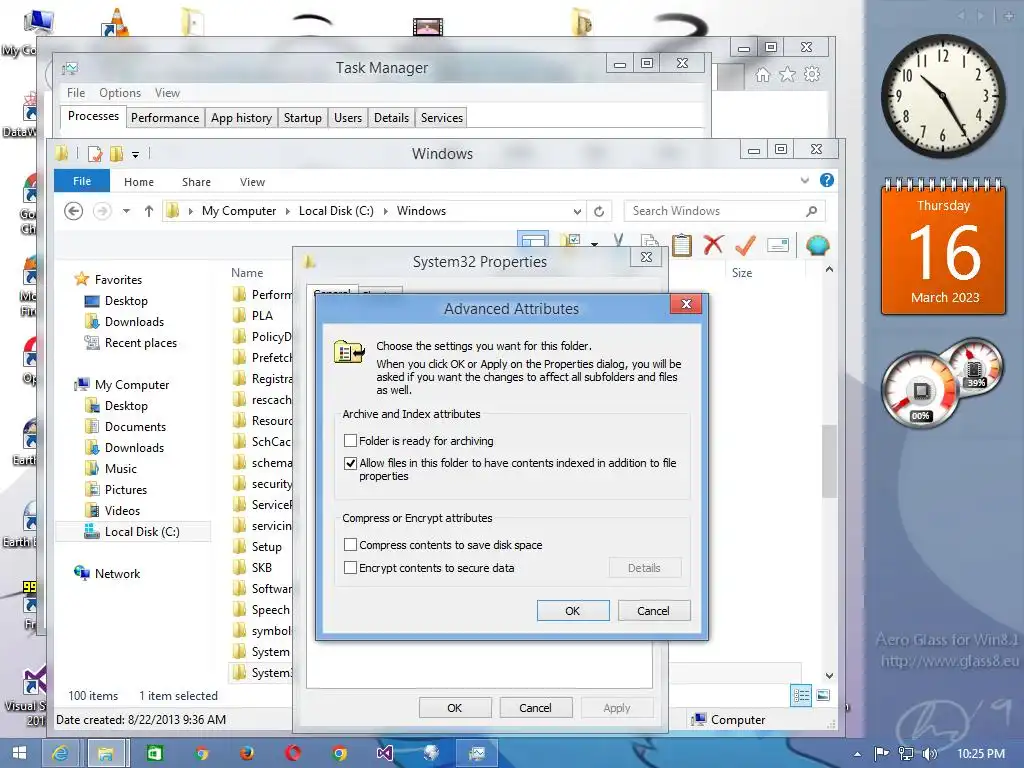Click OK in System32 Properties dialog
Screen dimensions: 1024x768
click(455, 708)
